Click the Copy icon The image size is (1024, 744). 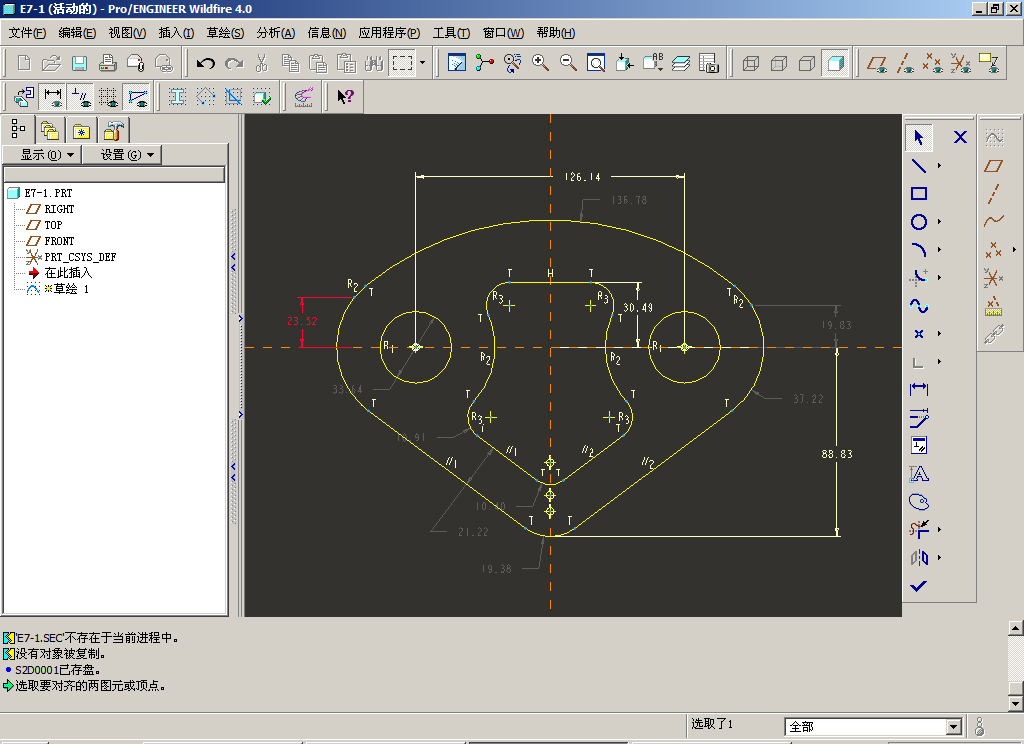(290, 63)
